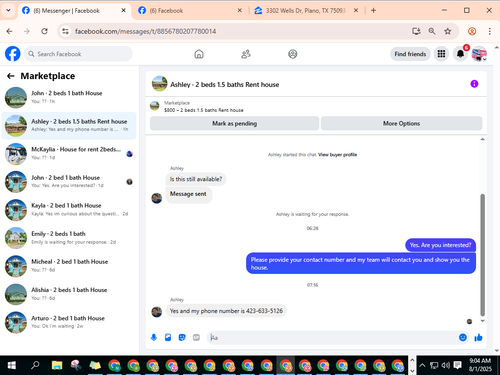500x375 pixels.
Task: Open zoom magnifier icon in address bar
Action: click(432, 31)
